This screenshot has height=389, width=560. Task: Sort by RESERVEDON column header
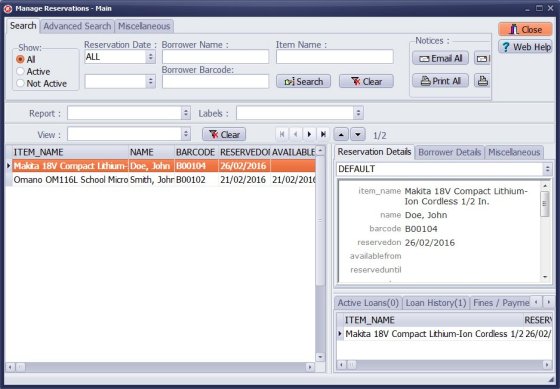click(244, 152)
